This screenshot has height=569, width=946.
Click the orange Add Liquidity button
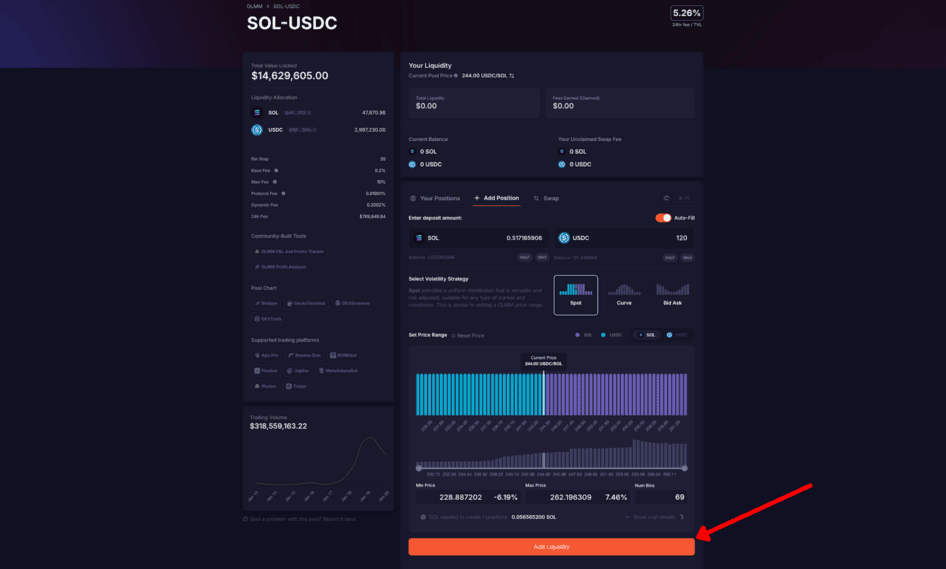coord(551,547)
